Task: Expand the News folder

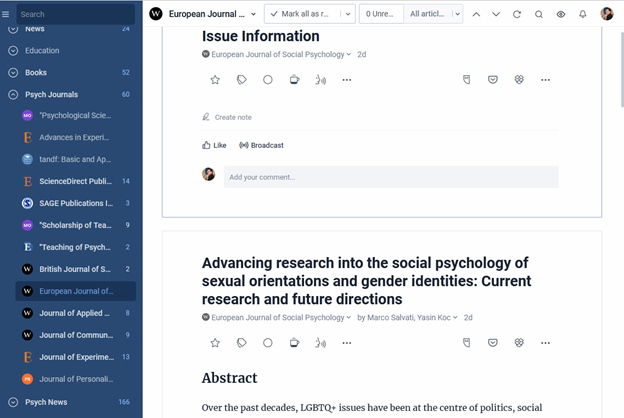Action: click(x=13, y=29)
